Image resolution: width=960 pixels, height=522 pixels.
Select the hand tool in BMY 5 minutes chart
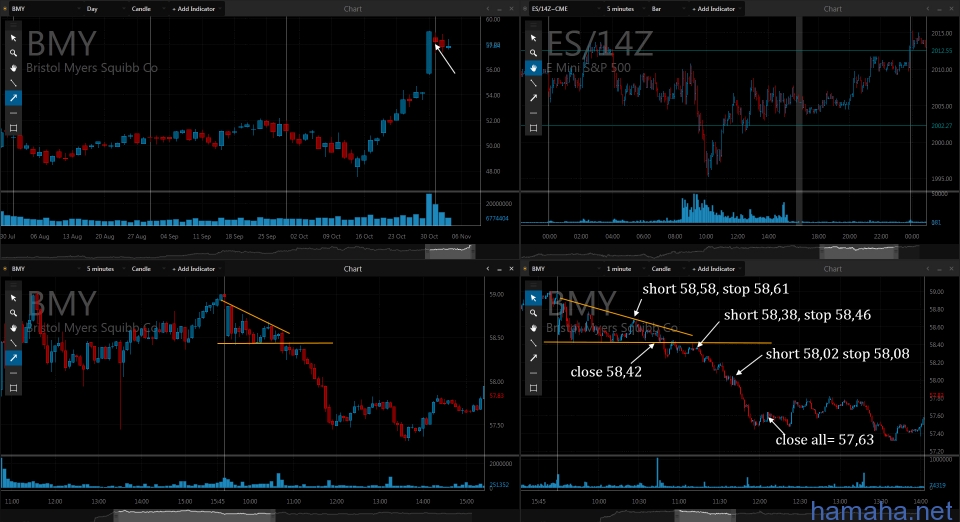(x=13, y=328)
